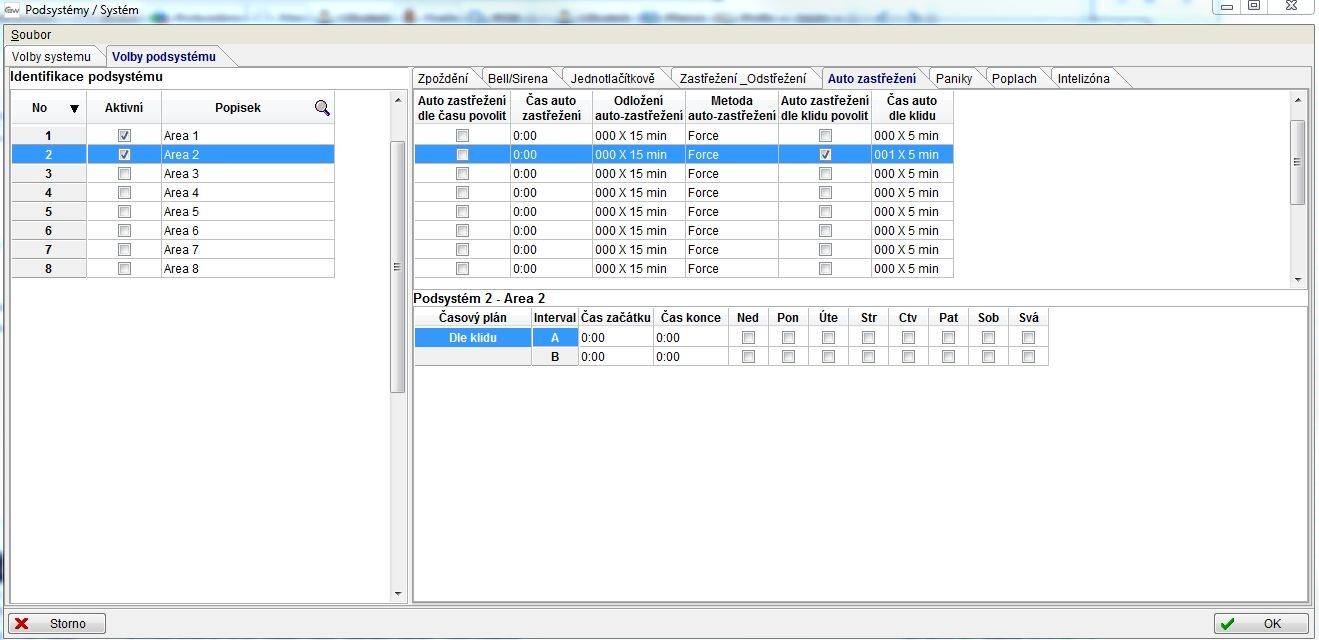Confirm with the OK button
This screenshot has height=640, width=1319.
pos(1260,624)
